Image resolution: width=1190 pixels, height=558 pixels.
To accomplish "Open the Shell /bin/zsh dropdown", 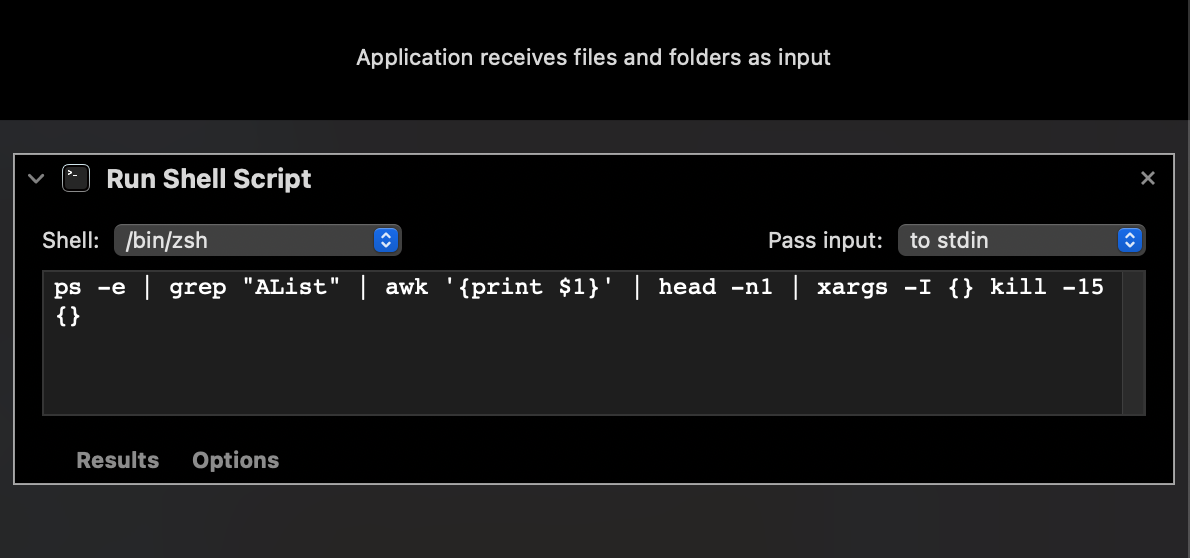I will pos(257,240).
